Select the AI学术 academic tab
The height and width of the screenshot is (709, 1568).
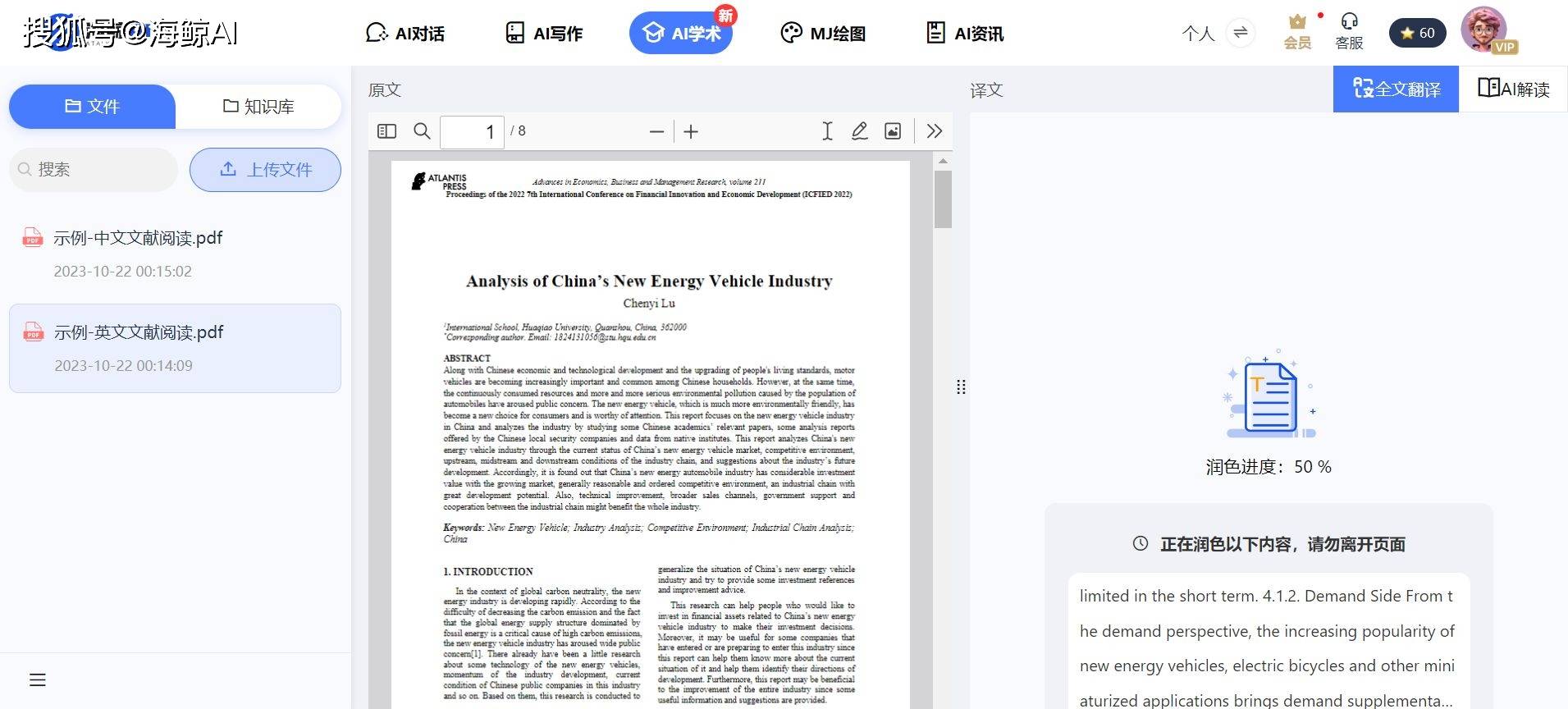point(681,33)
